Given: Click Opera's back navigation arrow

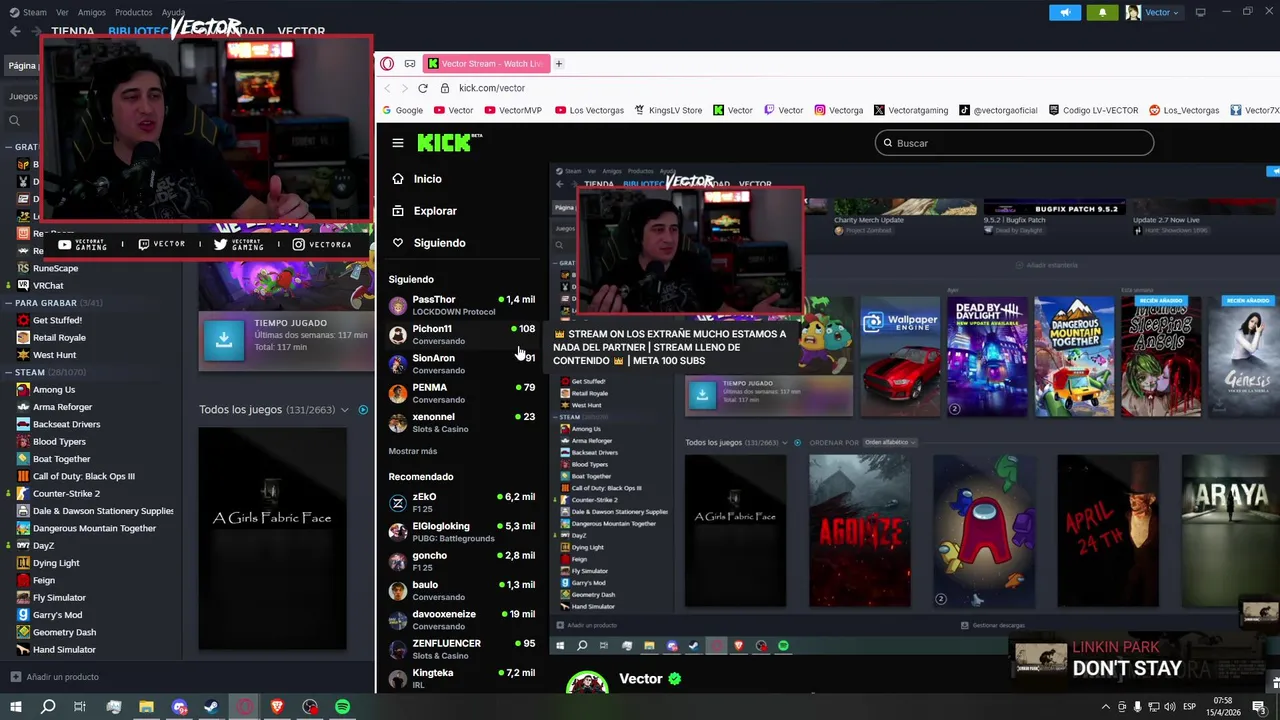Looking at the screenshot, I should tap(388, 88).
